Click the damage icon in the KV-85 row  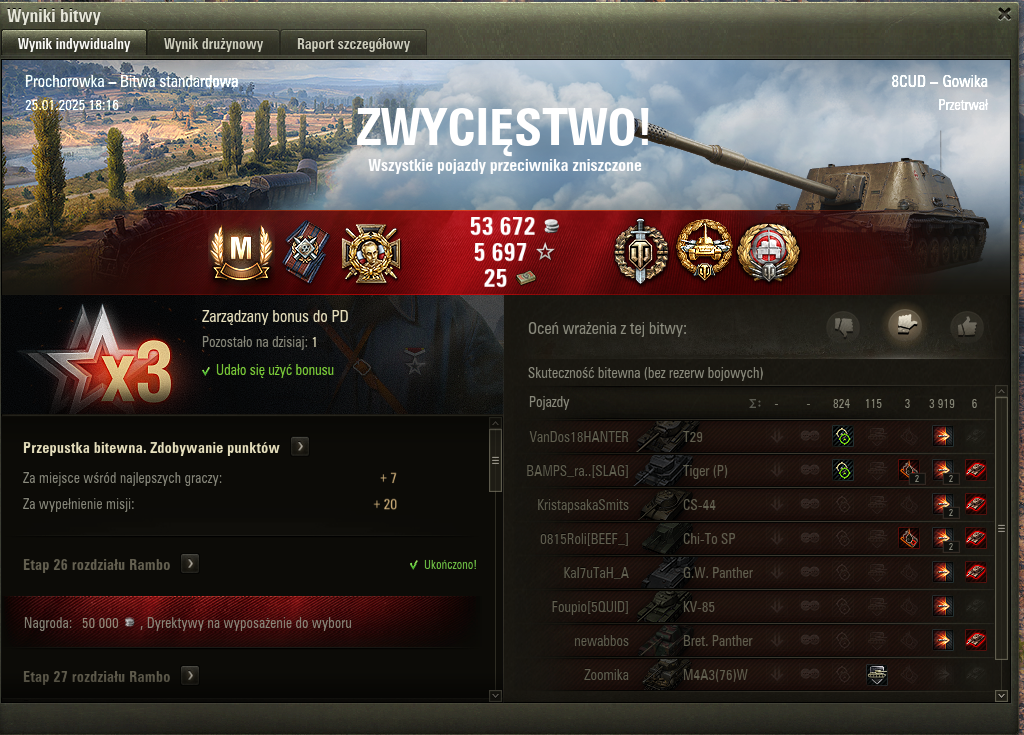942,606
